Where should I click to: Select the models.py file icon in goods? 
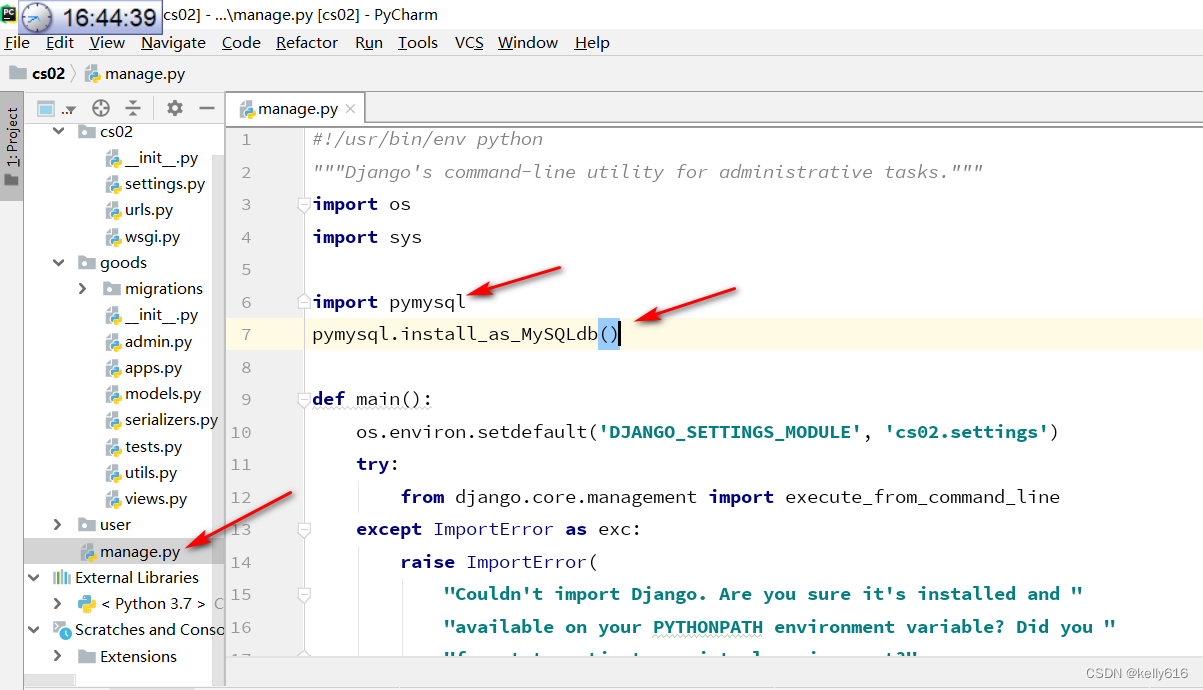click(113, 393)
